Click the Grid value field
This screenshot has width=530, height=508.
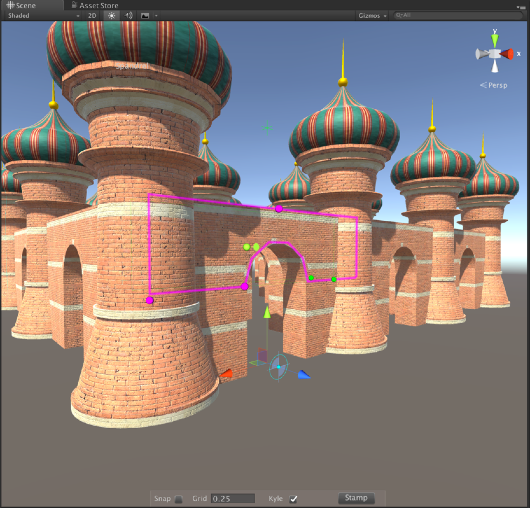click(233, 499)
